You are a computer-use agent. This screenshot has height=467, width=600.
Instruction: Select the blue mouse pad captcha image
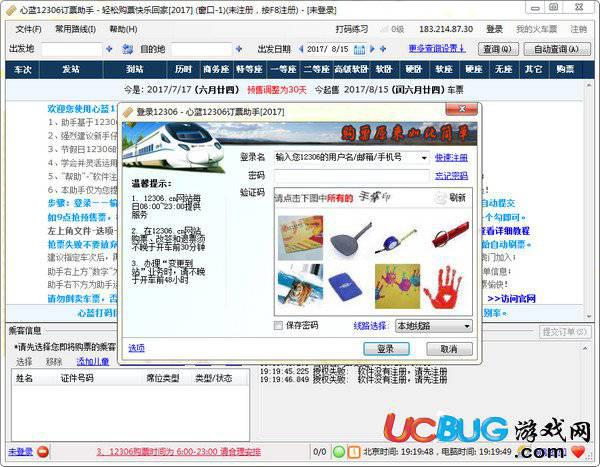(x=345, y=287)
